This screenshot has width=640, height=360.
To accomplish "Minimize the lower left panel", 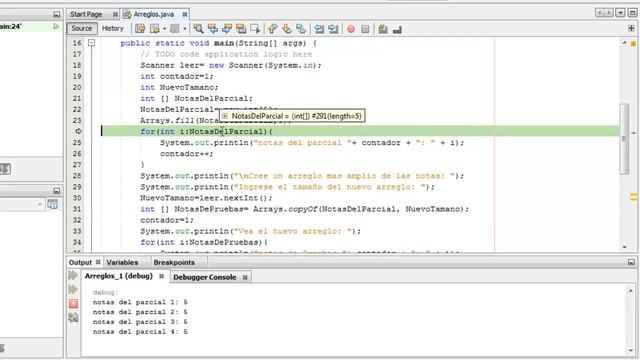I will (x=56, y=191).
